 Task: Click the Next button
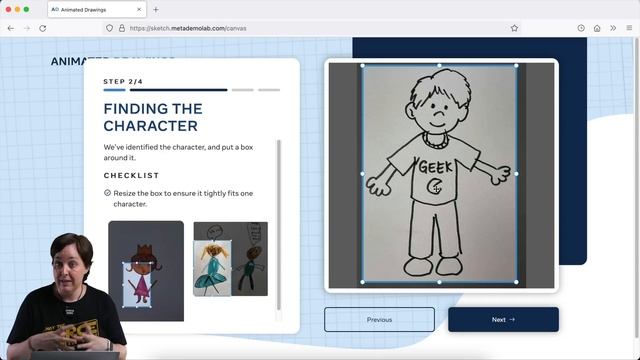click(503, 320)
